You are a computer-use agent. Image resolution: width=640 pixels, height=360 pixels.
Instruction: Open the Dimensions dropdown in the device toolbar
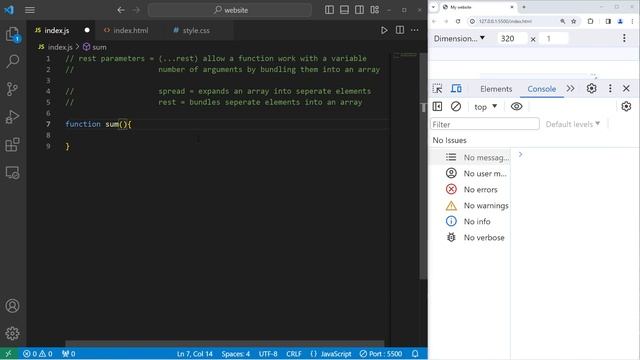tap(459, 38)
